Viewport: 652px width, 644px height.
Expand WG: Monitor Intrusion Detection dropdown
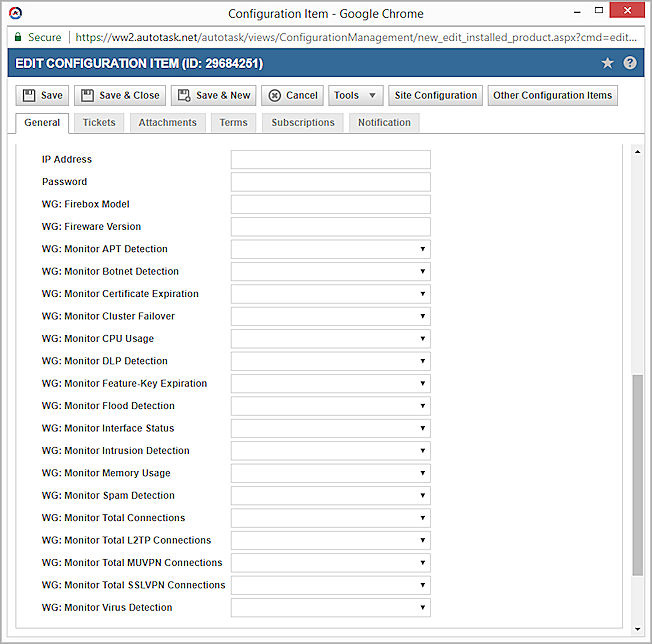click(331, 451)
